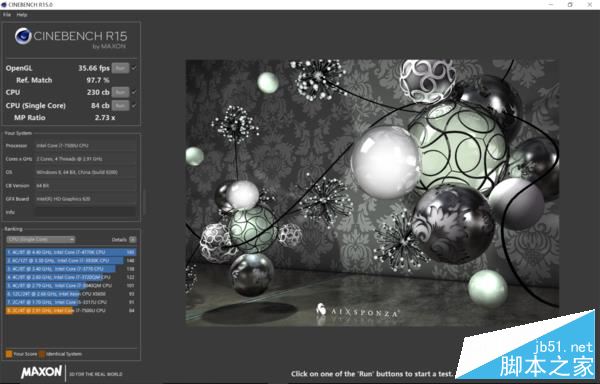This screenshot has width=600, height=384.
Task: Click the OpenGL score 35.66 fps
Action: point(94,68)
